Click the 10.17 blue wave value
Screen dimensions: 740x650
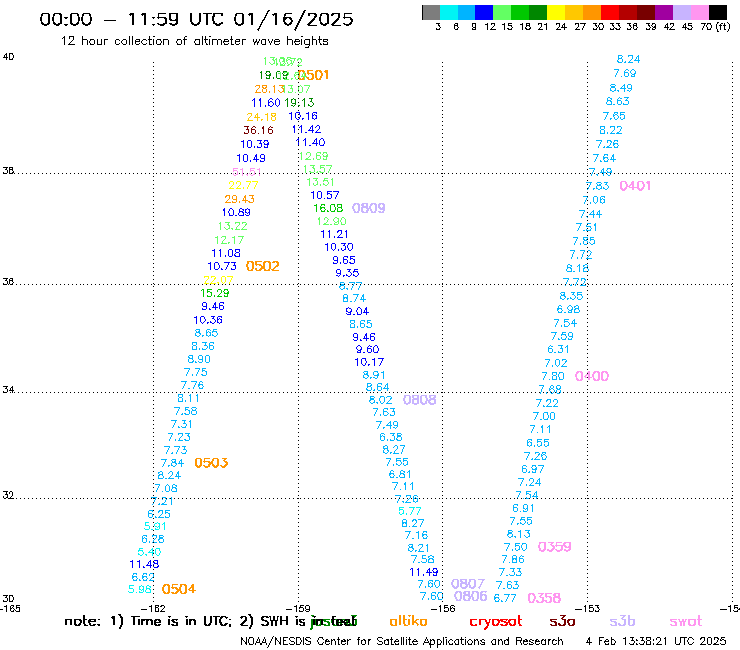[x=369, y=362]
